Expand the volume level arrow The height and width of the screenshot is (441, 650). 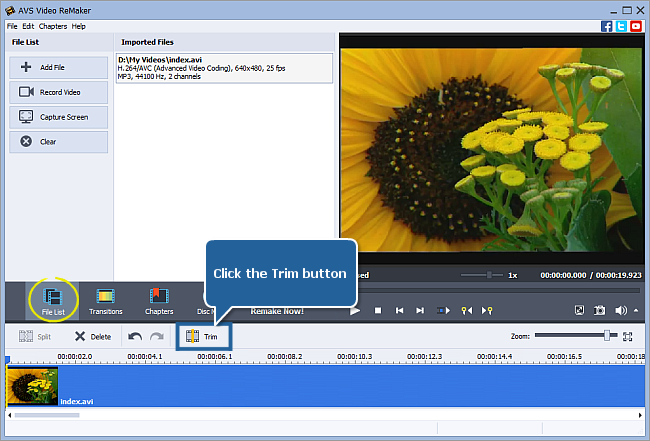(x=636, y=310)
